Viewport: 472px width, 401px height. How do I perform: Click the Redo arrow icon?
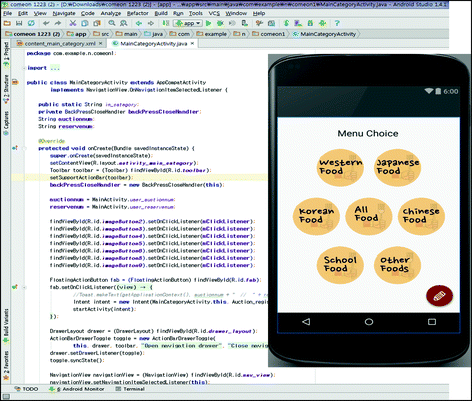click(x=58, y=23)
